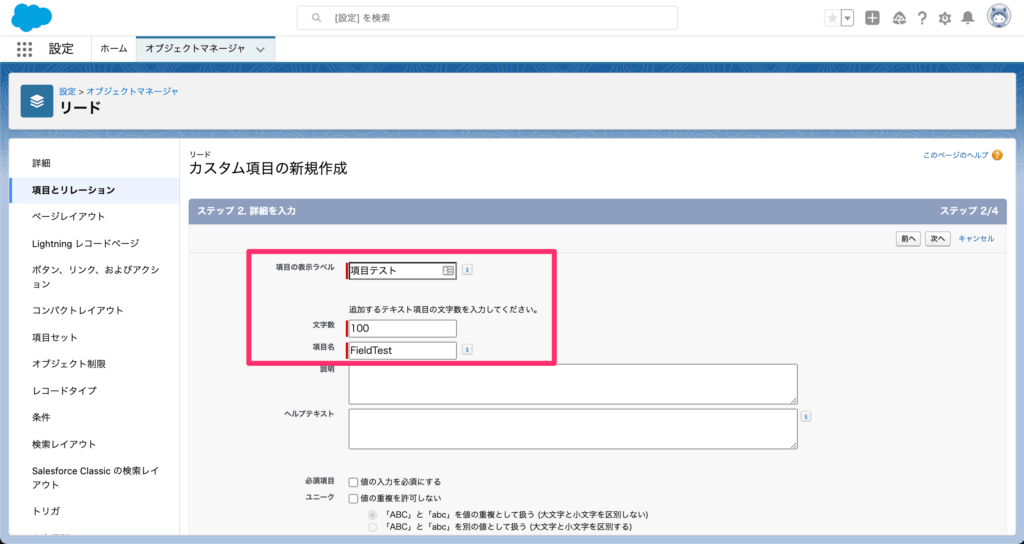The height and width of the screenshot is (544, 1024).
Task: Open the setup gear icon
Action: click(x=945, y=18)
